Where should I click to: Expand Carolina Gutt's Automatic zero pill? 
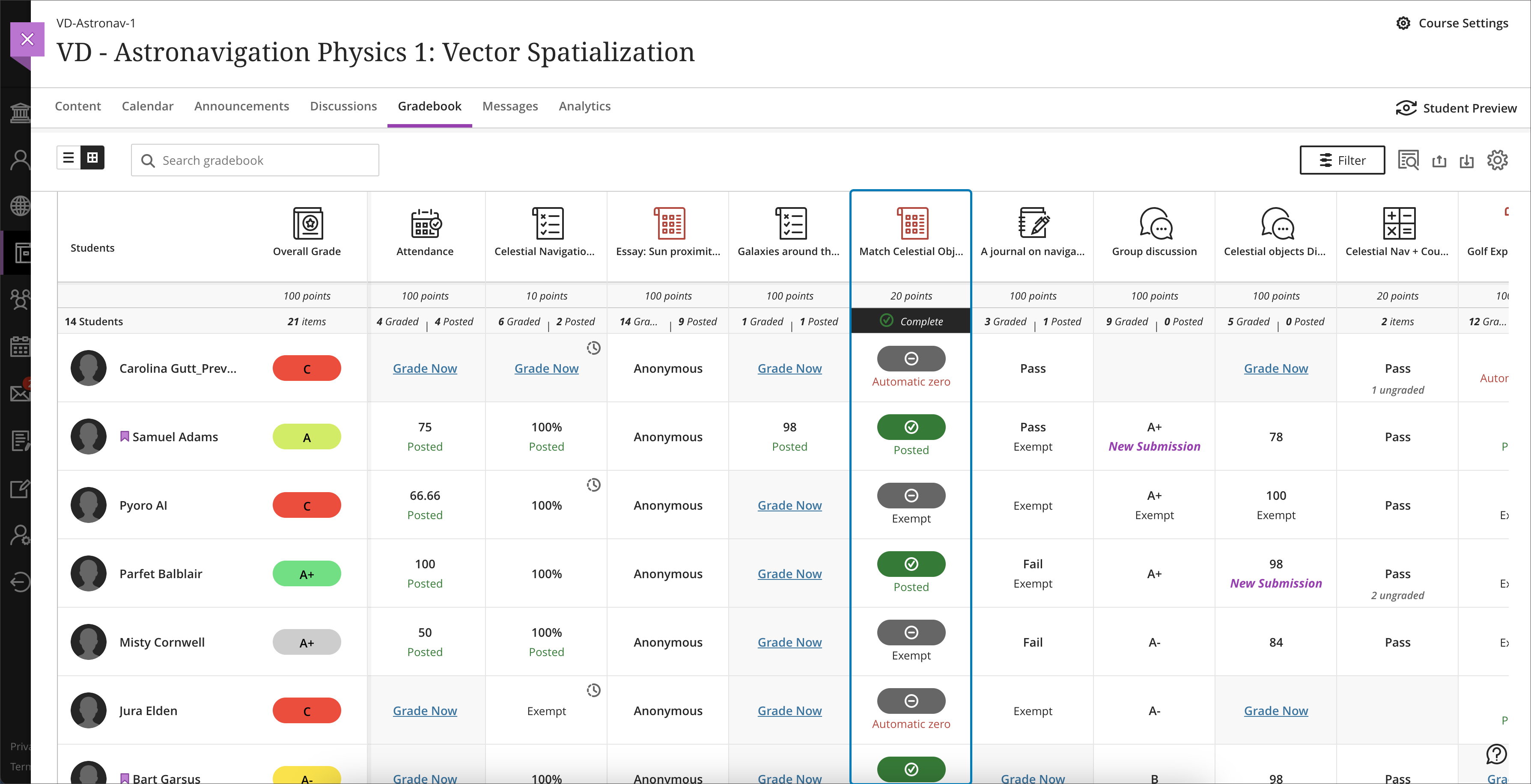point(911,359)
